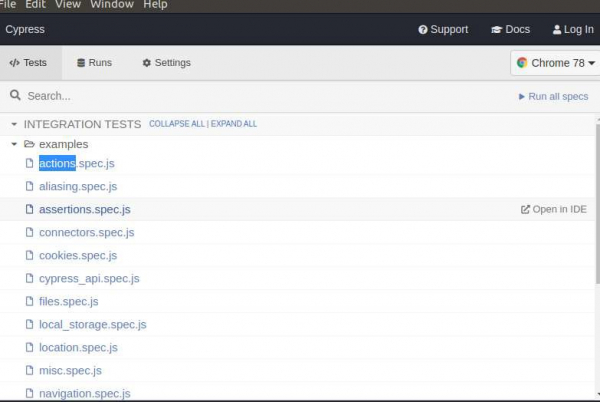Open misc.spec.js
This screenshot has height=402, width=600.
pos(70,370)
